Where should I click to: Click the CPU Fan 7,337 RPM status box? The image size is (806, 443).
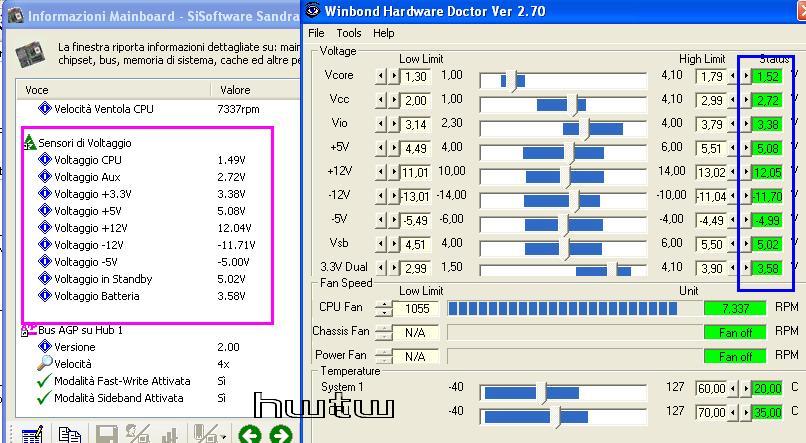(735, 308)
